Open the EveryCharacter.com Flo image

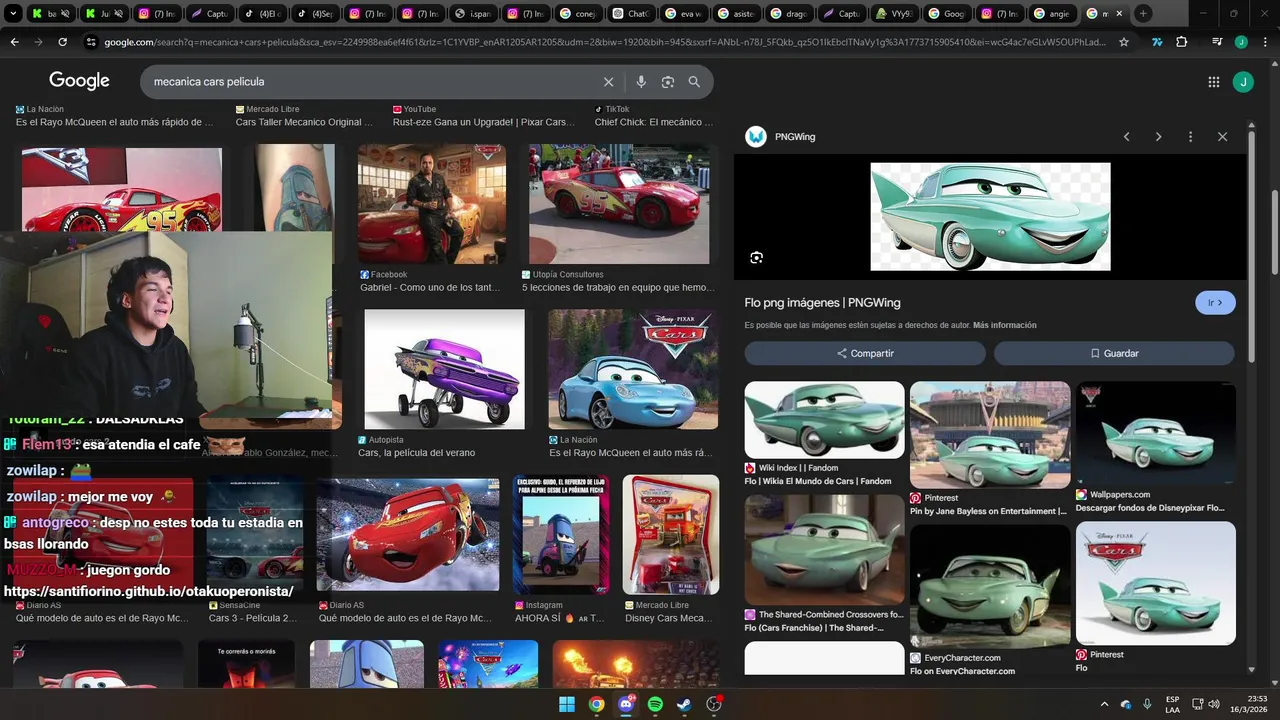point(990,586)
